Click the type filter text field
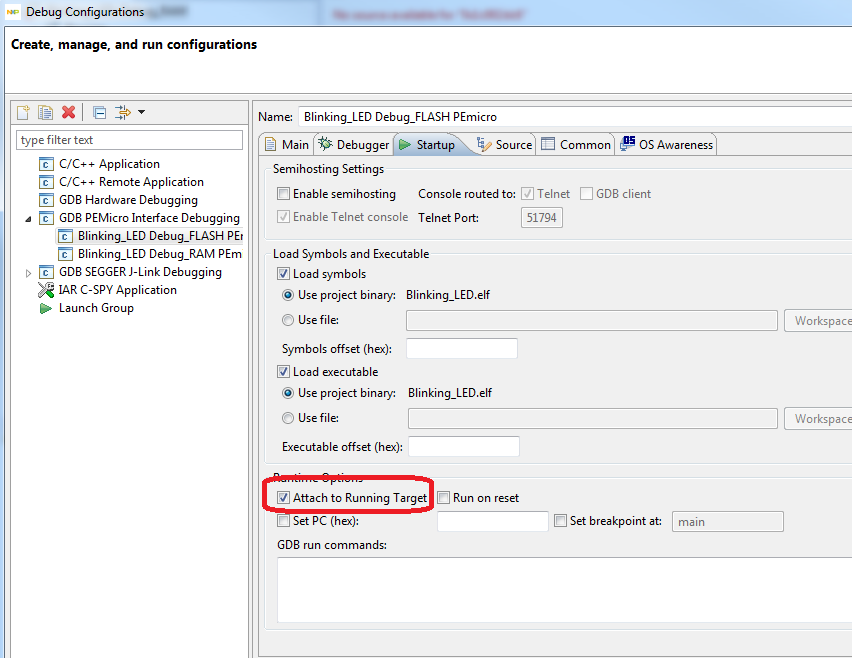 tap(129, 140)
